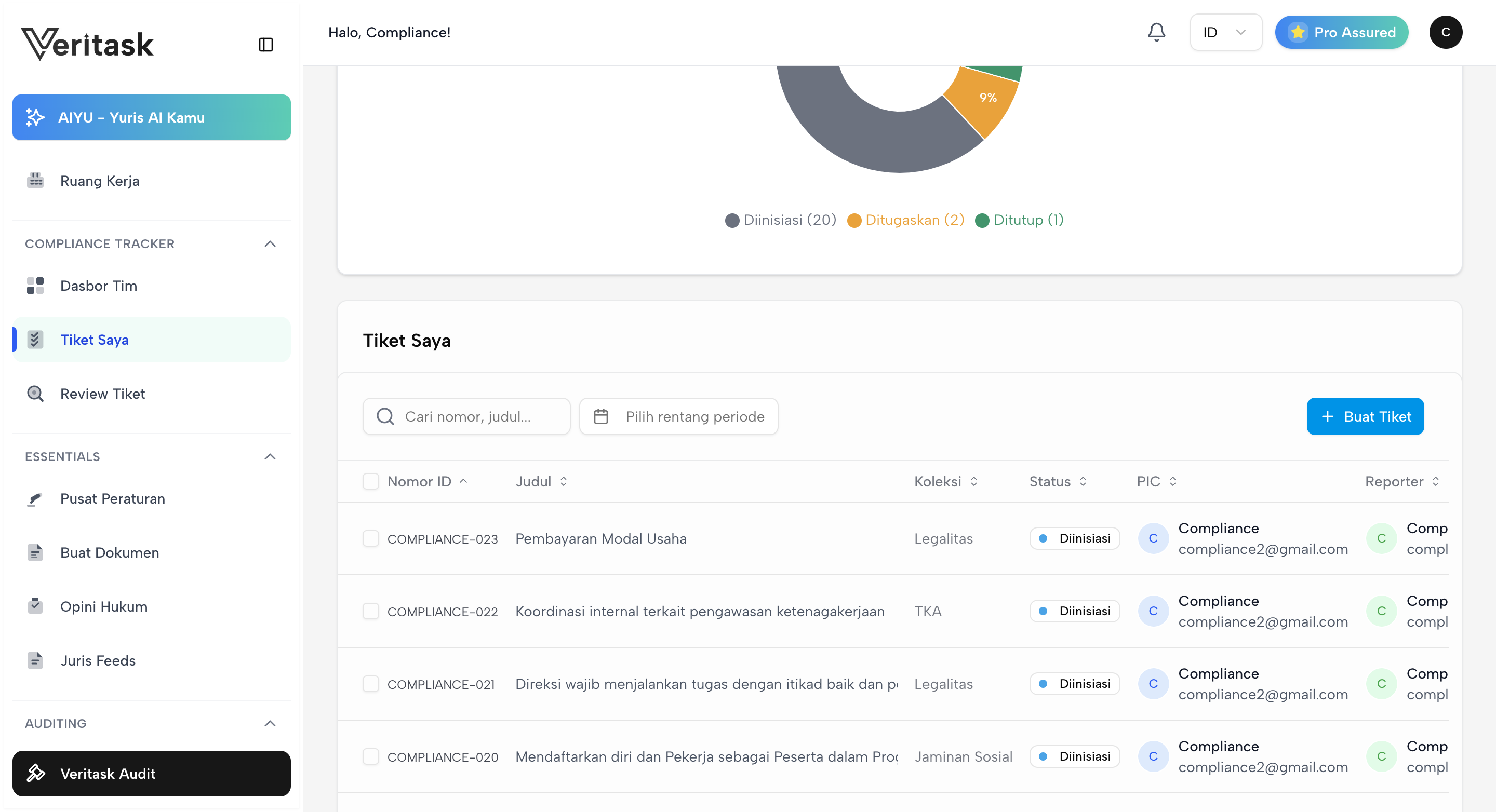Click the notification bell icon
Image resolution: width=1496 pixels, height=812 pixels.
[x=1156, y=32]
